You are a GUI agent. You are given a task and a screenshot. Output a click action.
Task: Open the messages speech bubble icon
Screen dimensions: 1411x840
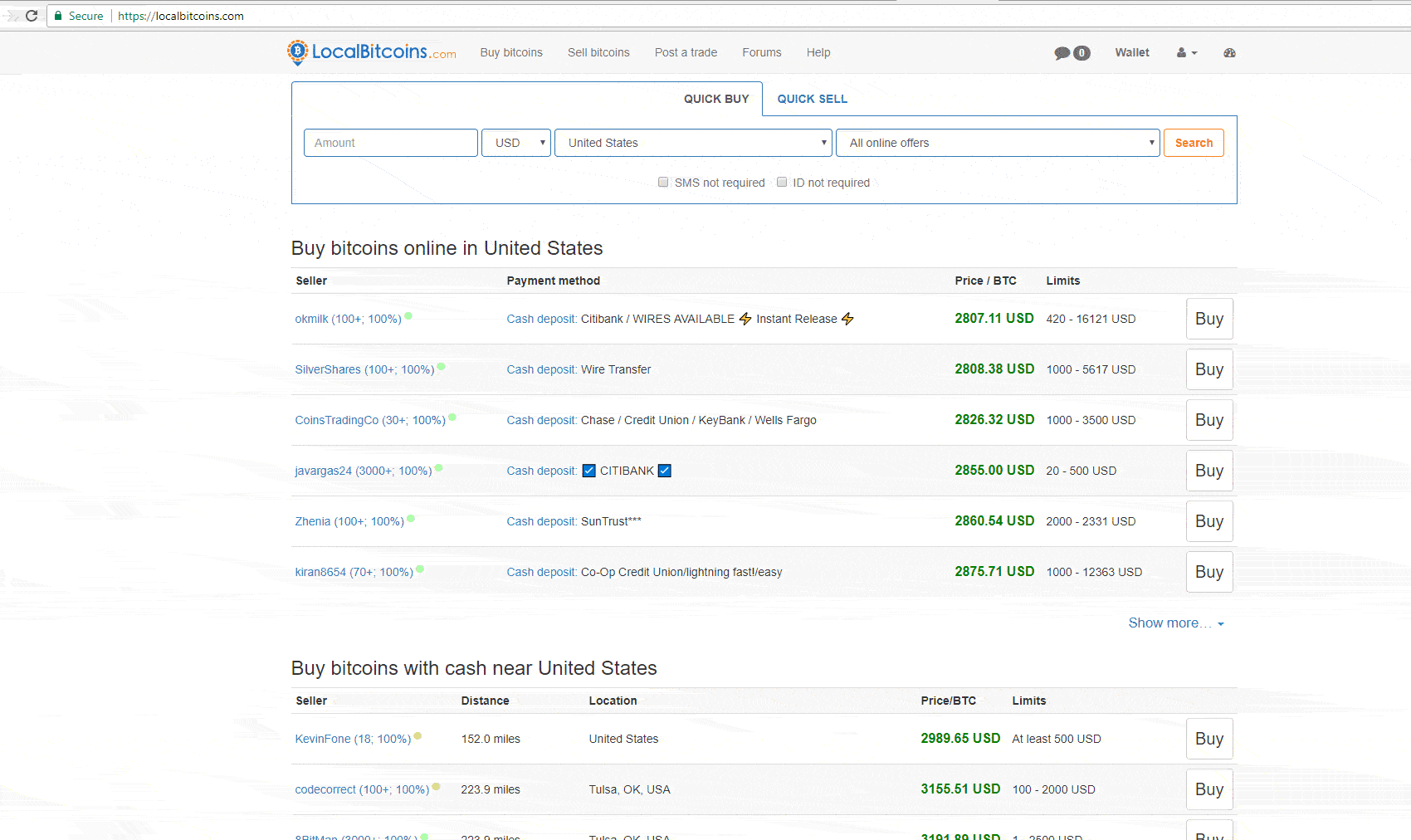(x=1062, y=53)
